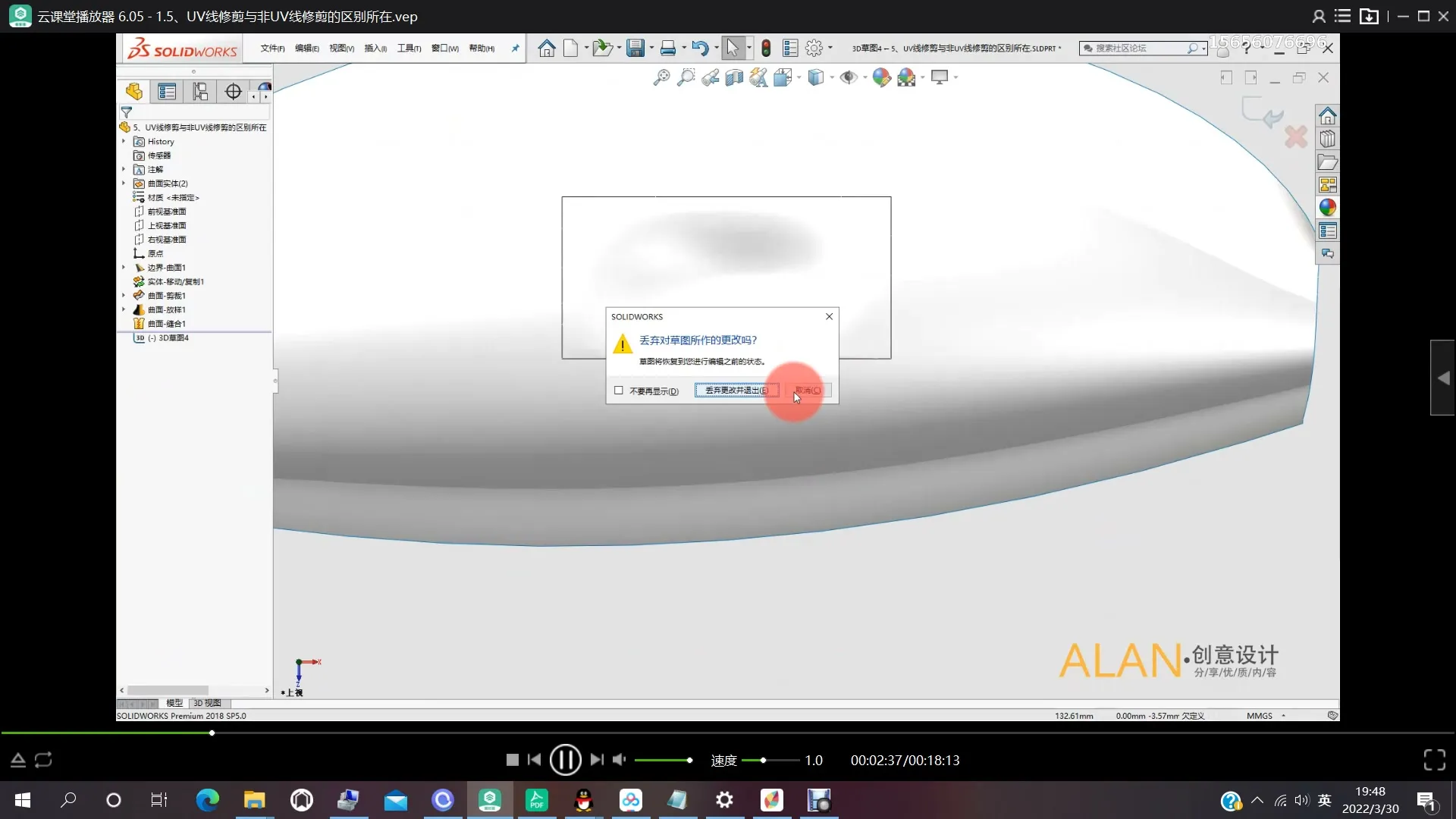Click the 丢弃更改并退出 button
Viewport: 1456px width, 819px height.
pos(736,391)
